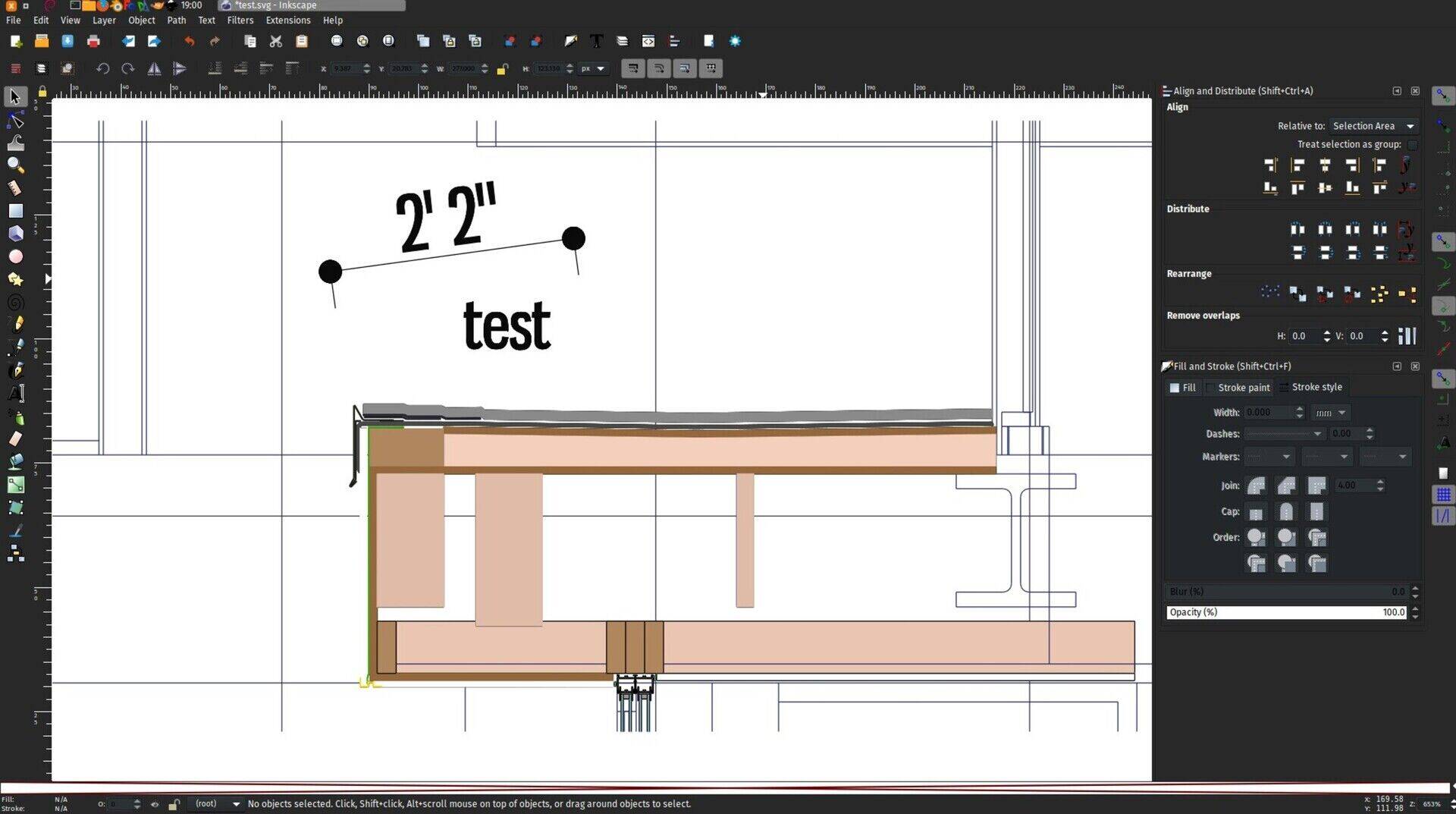Select the Spiral tool

15,302
